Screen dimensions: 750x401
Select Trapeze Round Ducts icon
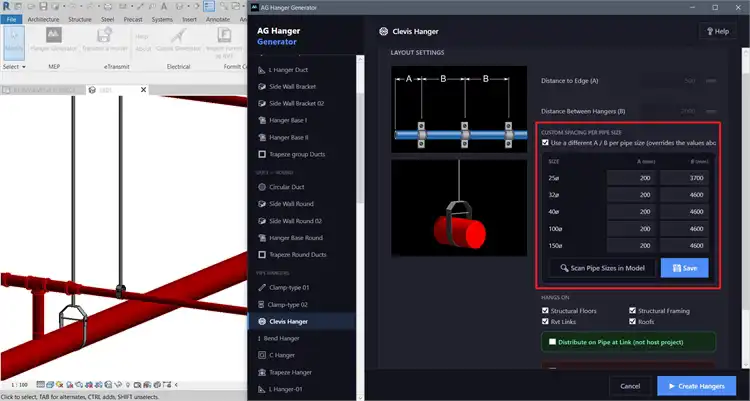262,255
